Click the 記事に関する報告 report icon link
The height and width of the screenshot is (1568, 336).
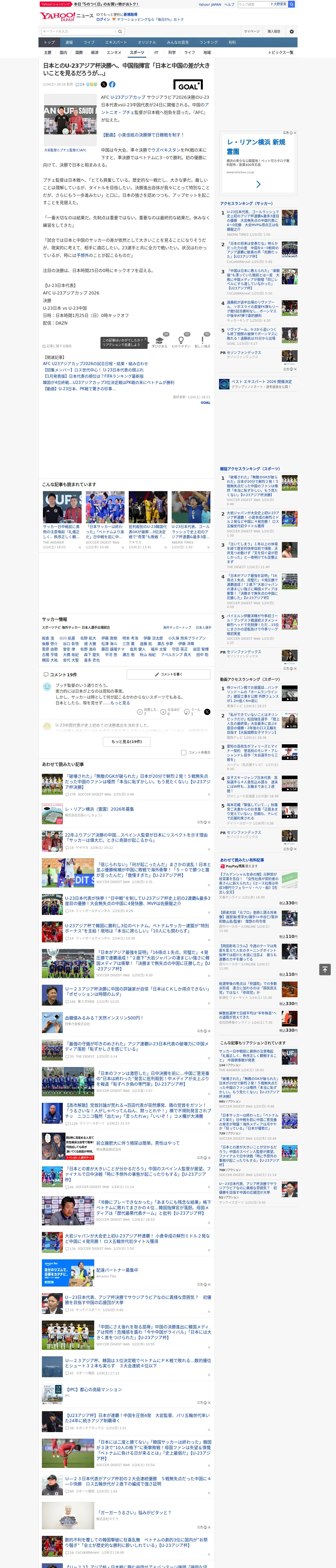click(57, 346)
